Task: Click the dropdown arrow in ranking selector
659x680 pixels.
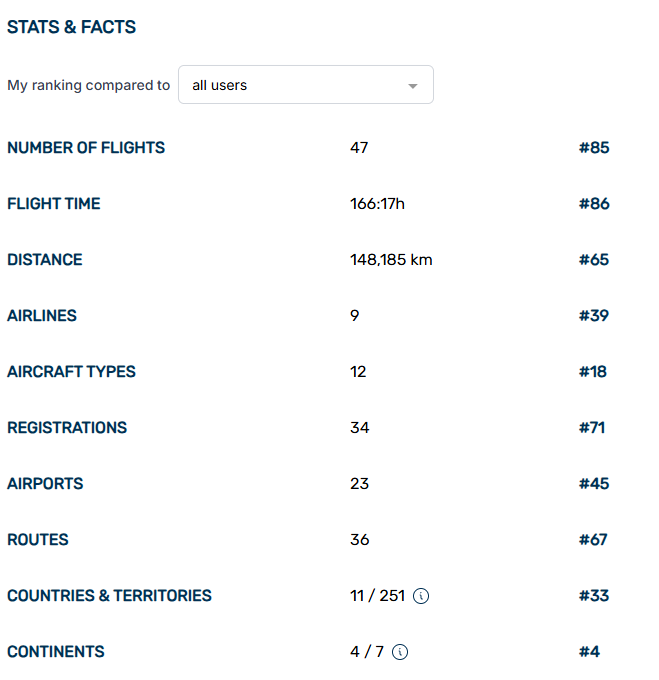Action: 413,86
